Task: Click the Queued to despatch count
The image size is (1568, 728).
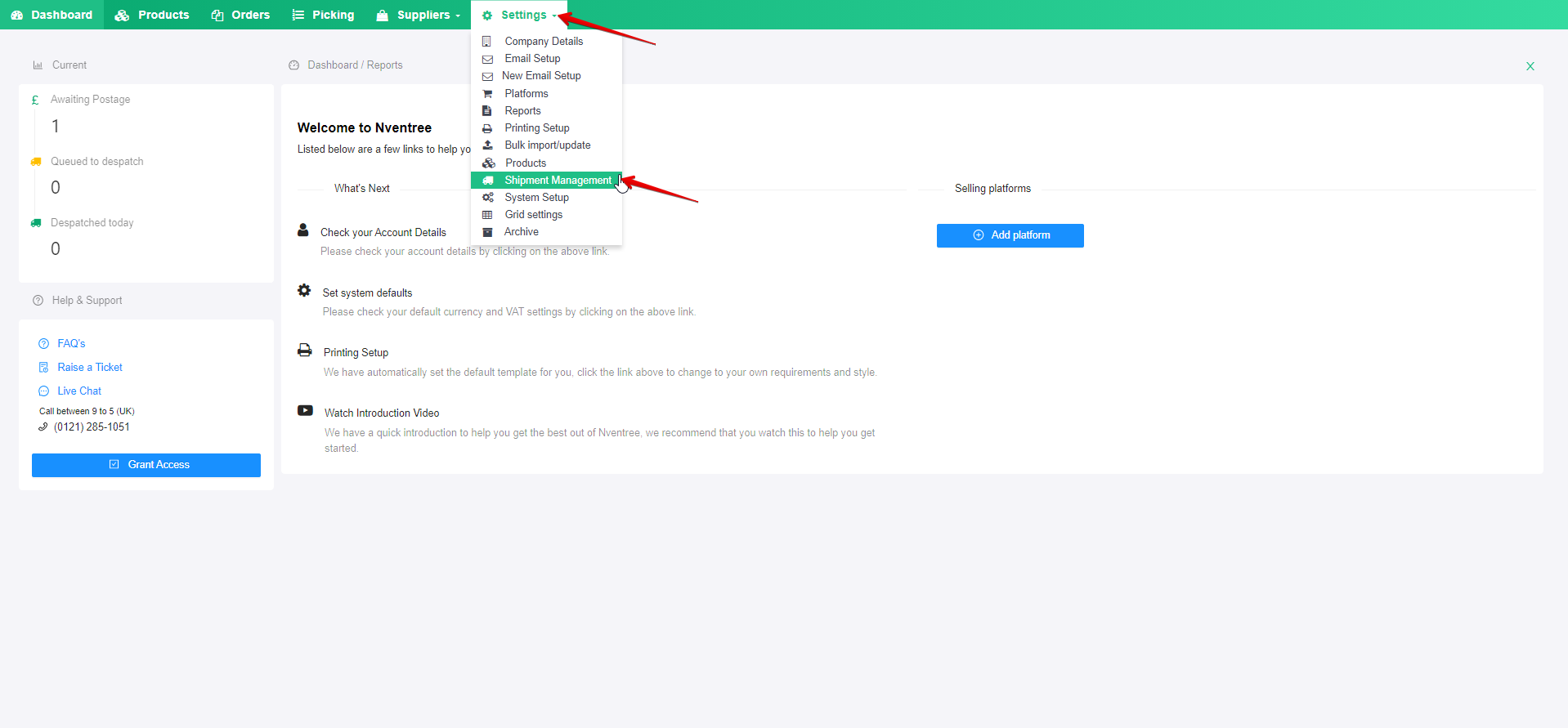Action: (56, 187)
